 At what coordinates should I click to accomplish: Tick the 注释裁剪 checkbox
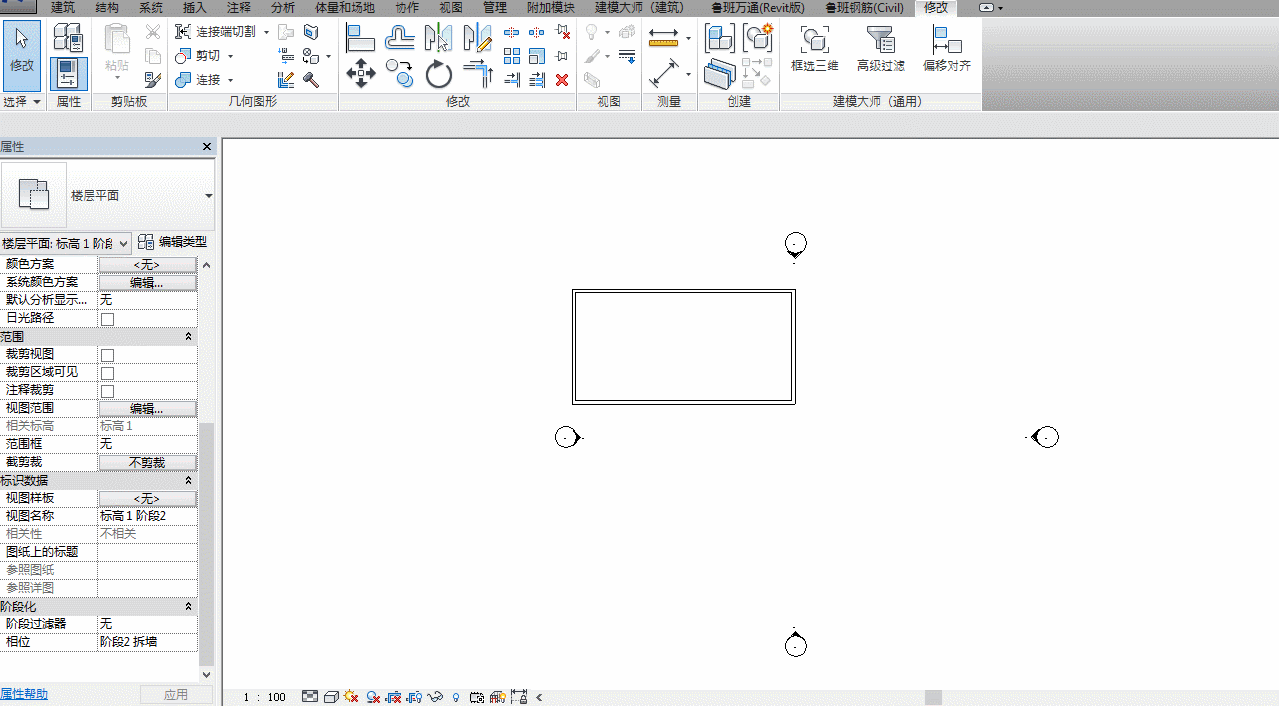[107, 391]
